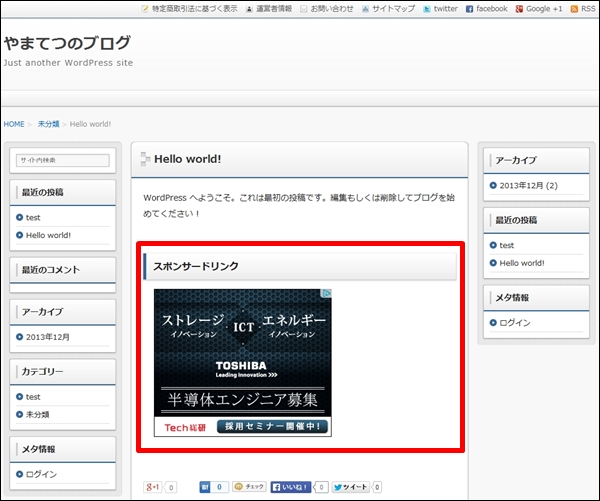Open 'test' in right 最近の投稿 list

pos(507,245)
